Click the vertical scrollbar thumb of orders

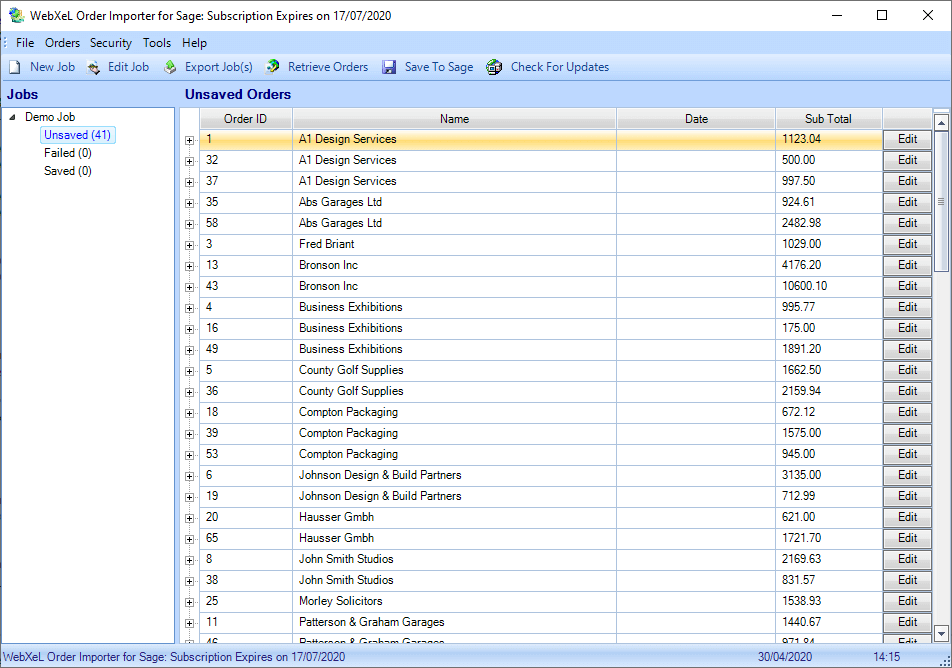pyautogui.click(x=941, y=202)
